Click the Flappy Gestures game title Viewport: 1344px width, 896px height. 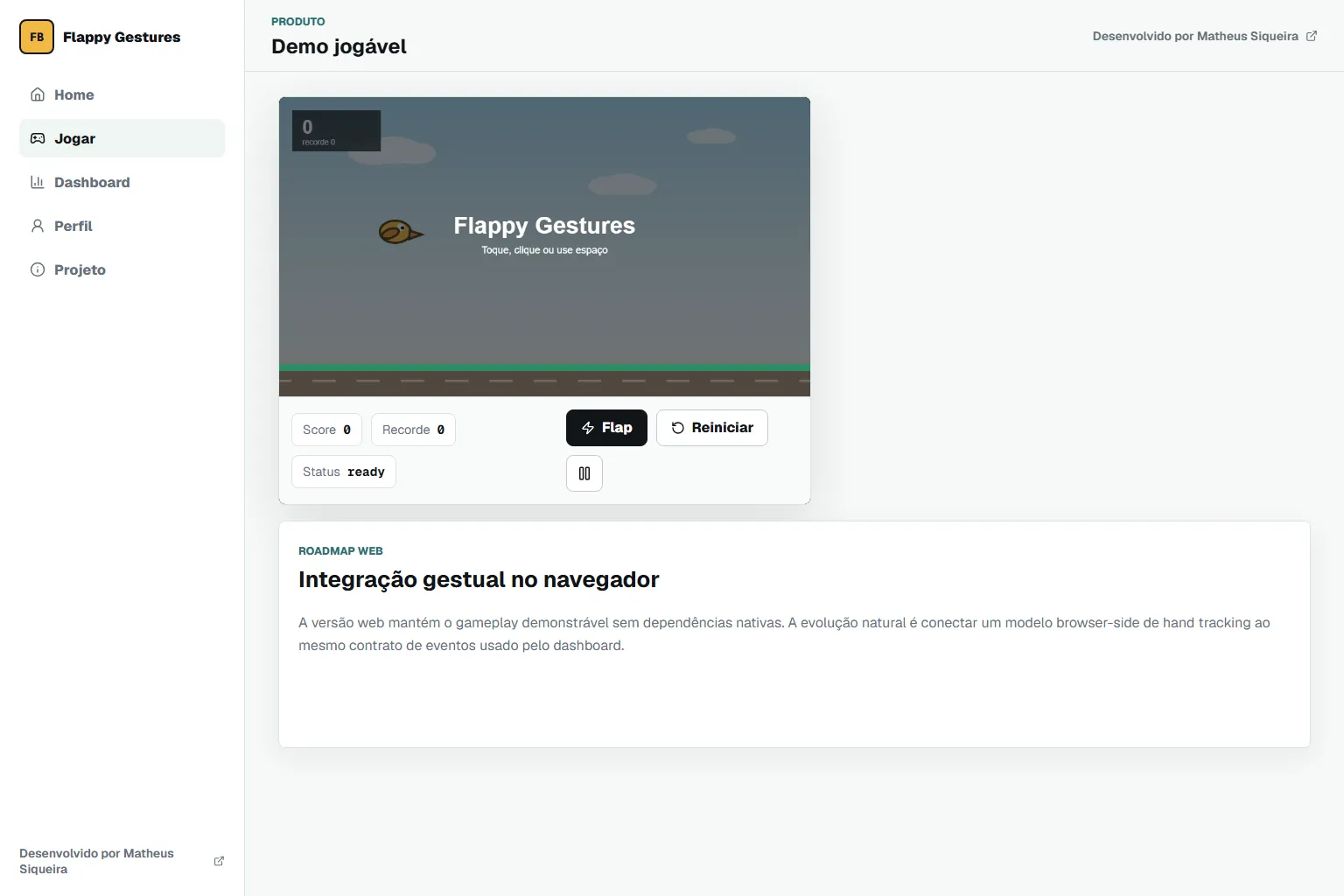[x=544, y=226]
